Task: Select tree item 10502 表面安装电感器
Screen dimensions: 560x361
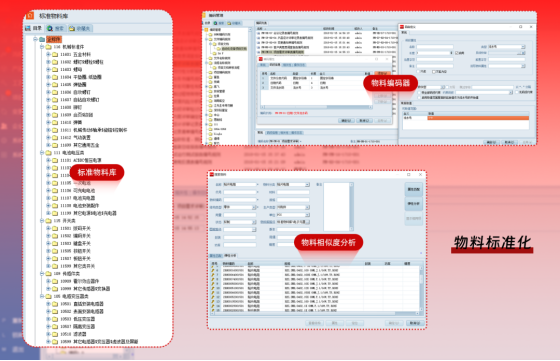Action: click(82, 311)
